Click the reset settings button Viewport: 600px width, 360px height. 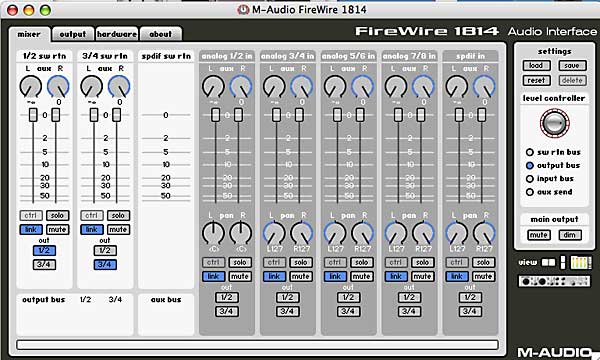click(536, 80)
